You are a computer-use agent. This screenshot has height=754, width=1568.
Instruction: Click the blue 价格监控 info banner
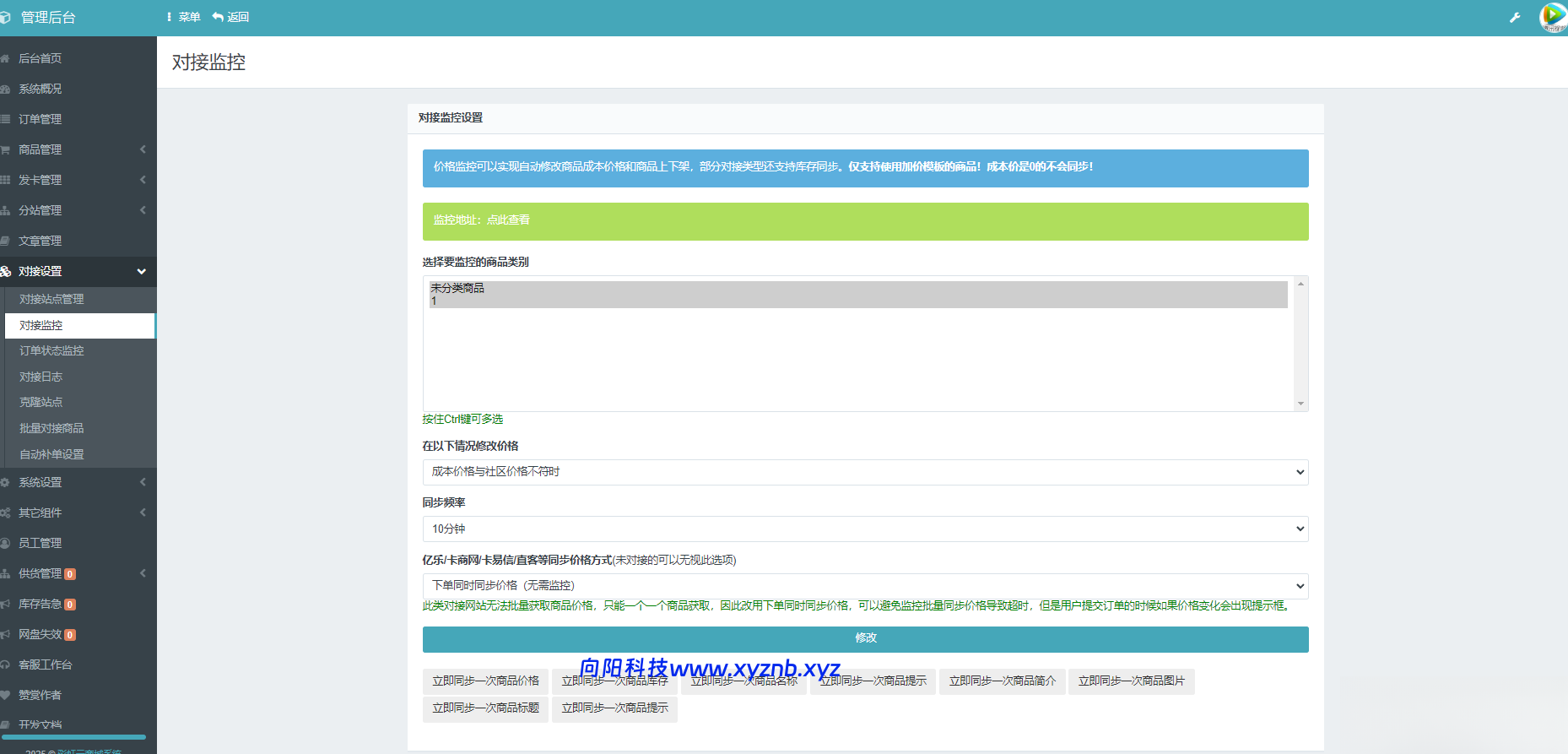[865, 168]
